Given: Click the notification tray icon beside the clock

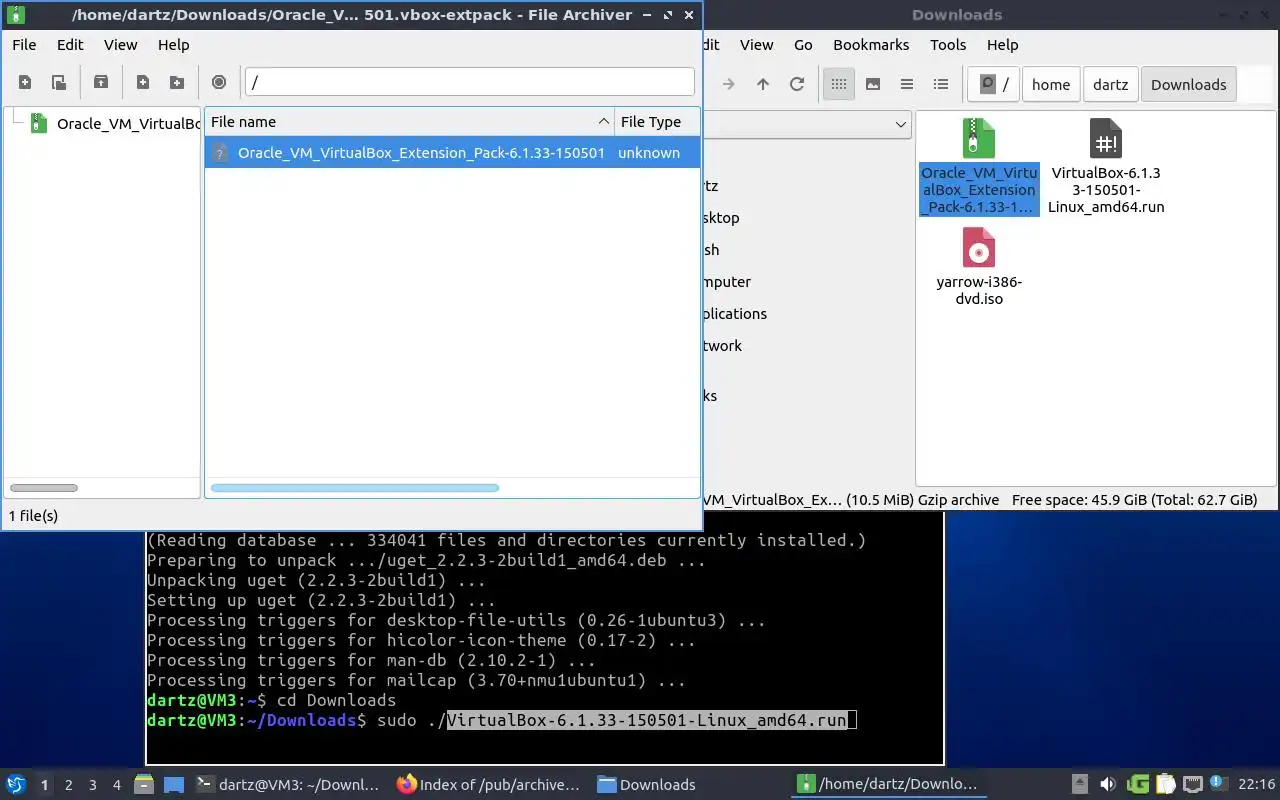Looking at the screenshot, I should coord(1217,783).
